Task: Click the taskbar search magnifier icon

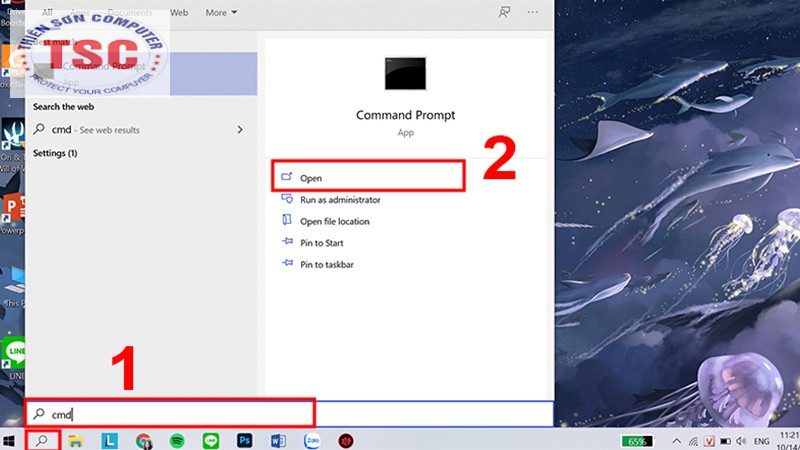Action: pos(42,441)
